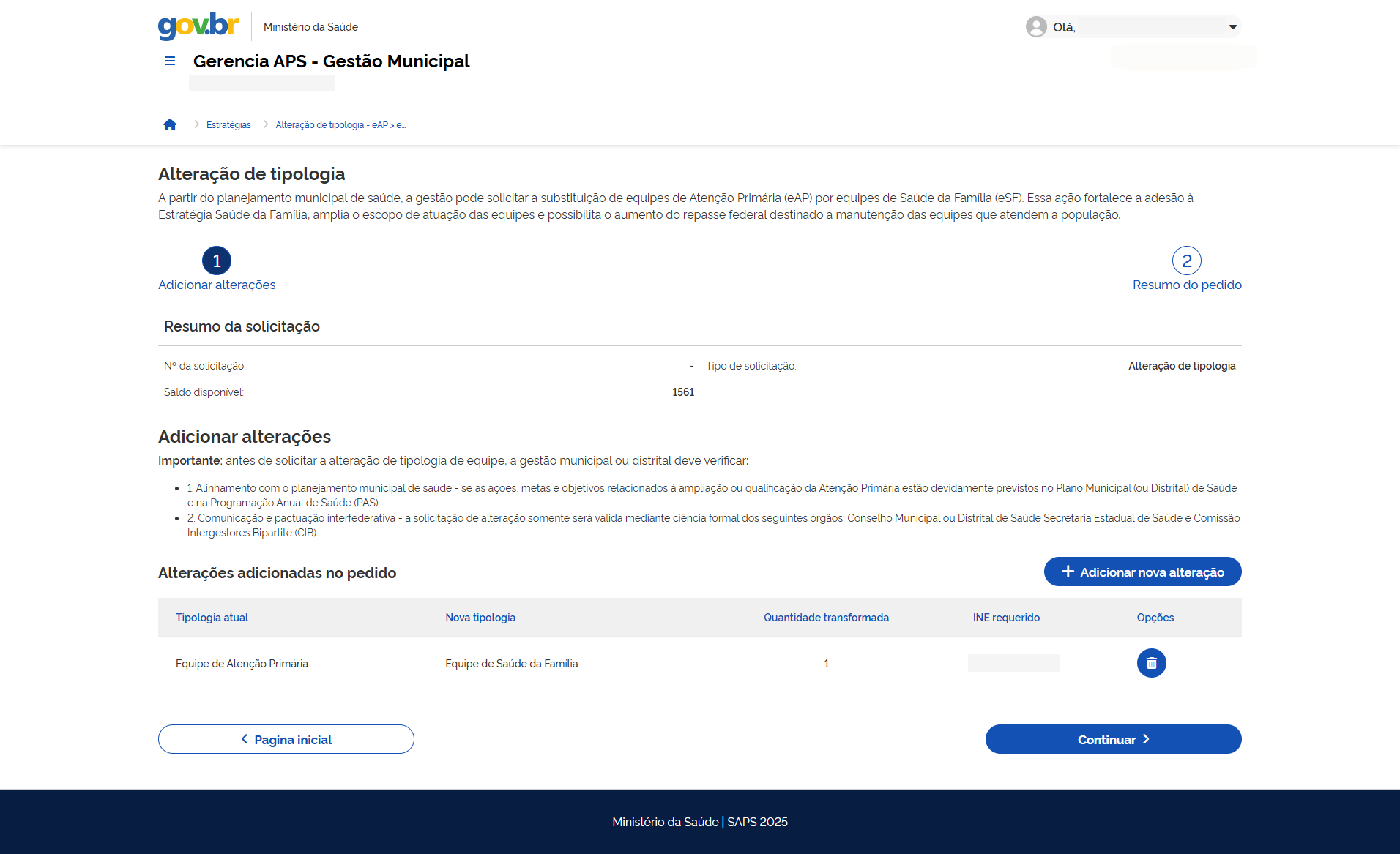Delete the Equipe de Atenção Primária row
Viewport: 1400px width, 854px height.
click(x=1151, y=663)
